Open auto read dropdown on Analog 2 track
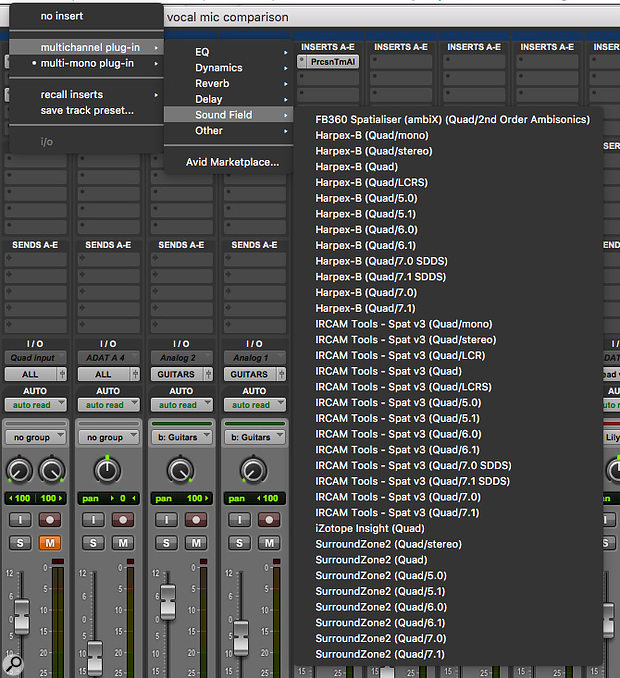This screenshot has height=678, width=620. click(182, 405)
